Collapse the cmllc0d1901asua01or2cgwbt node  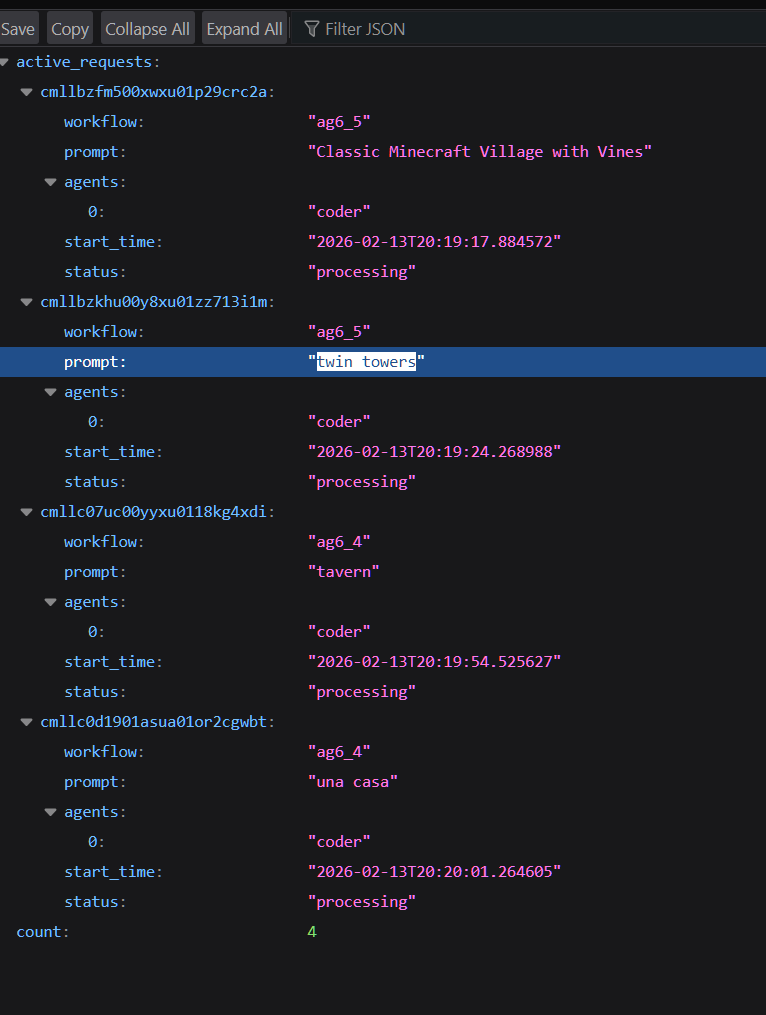tap(27, 721)
